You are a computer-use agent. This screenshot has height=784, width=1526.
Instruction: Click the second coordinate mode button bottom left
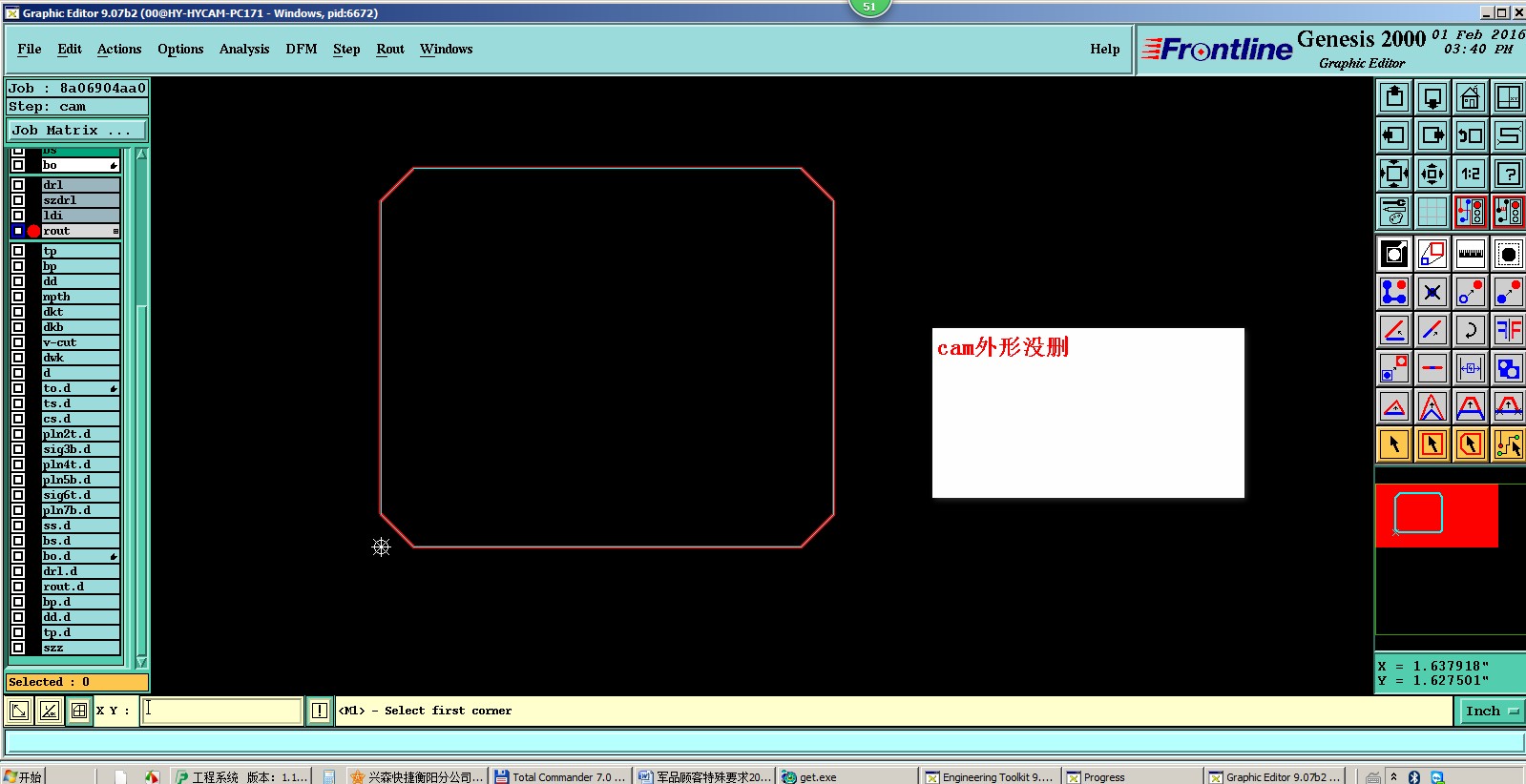[x=50, y=711]
